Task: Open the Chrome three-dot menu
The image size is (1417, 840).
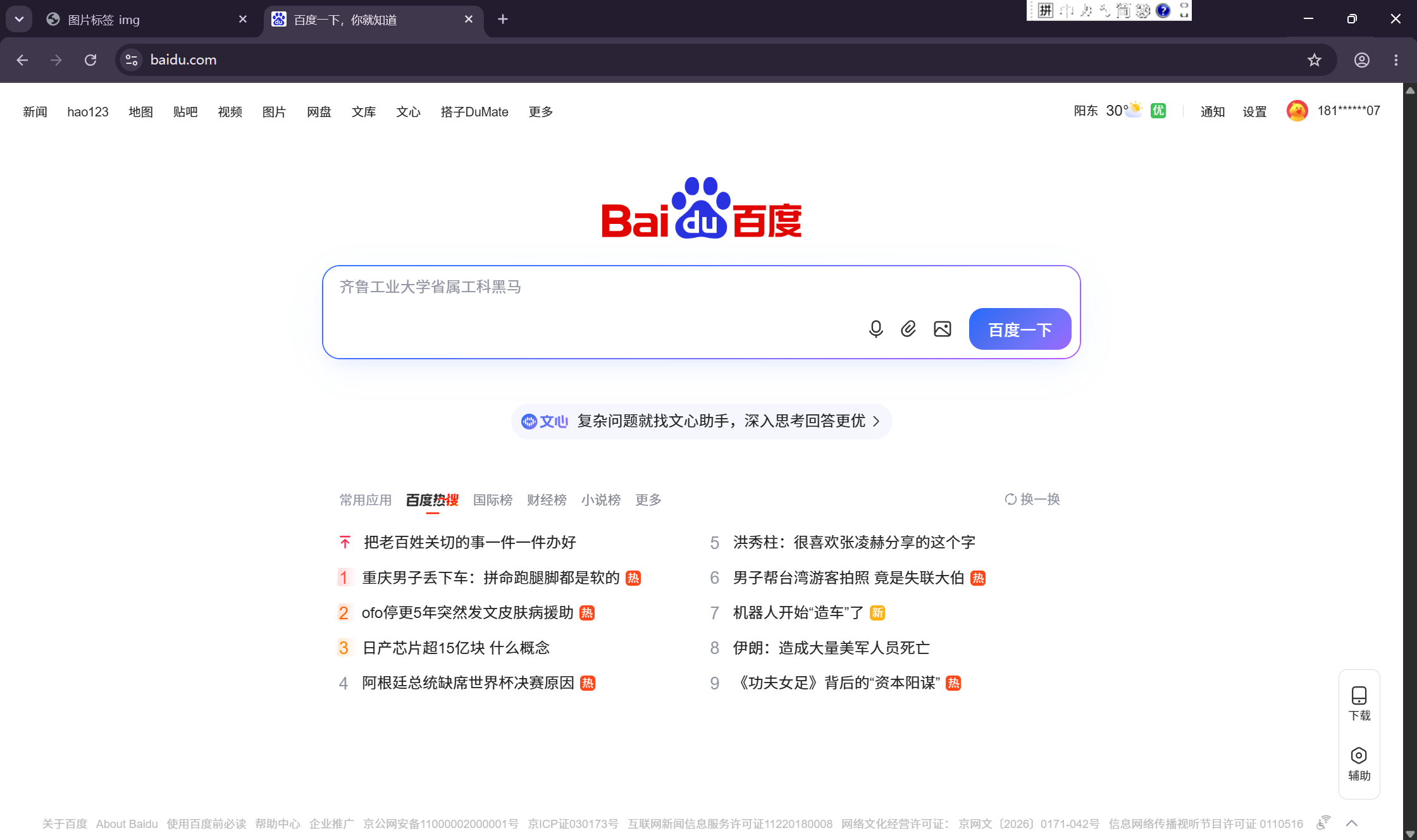Action: click(1396, 60)
